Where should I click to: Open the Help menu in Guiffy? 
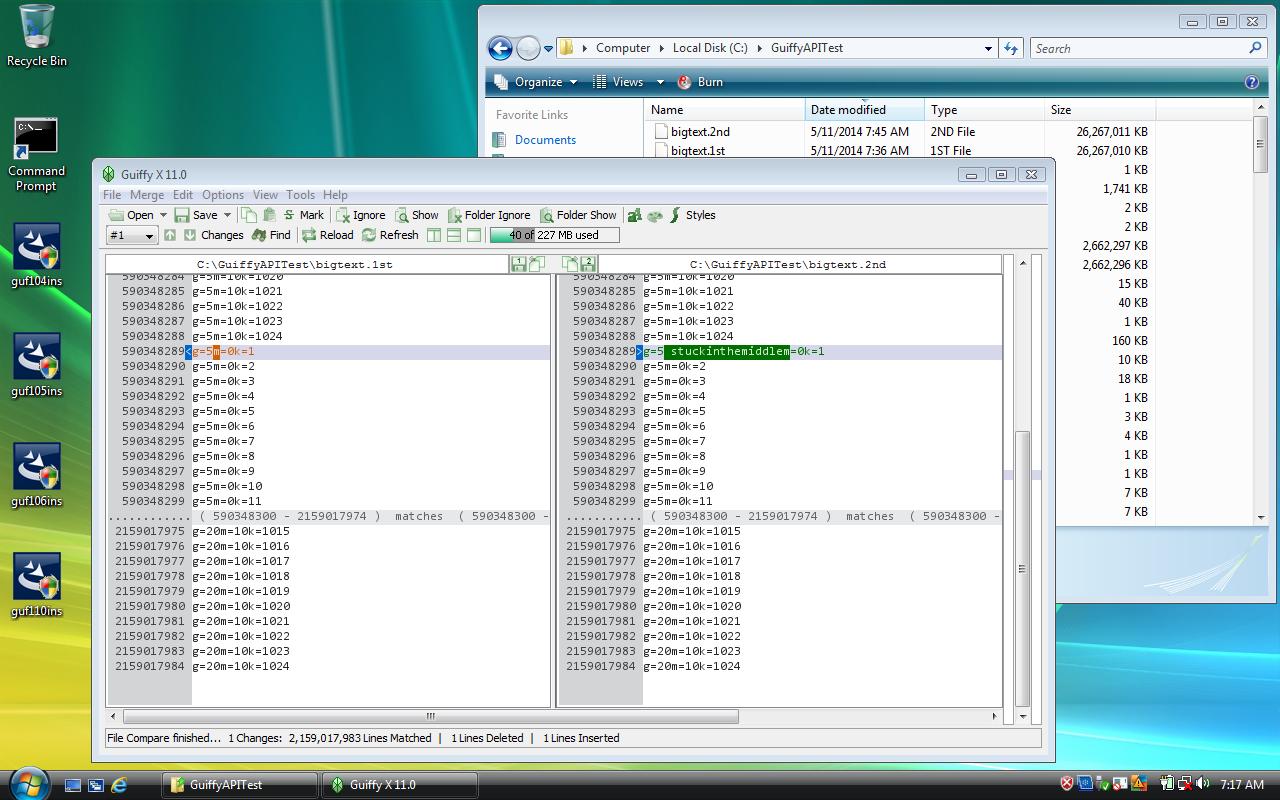[x=335, y=195]
